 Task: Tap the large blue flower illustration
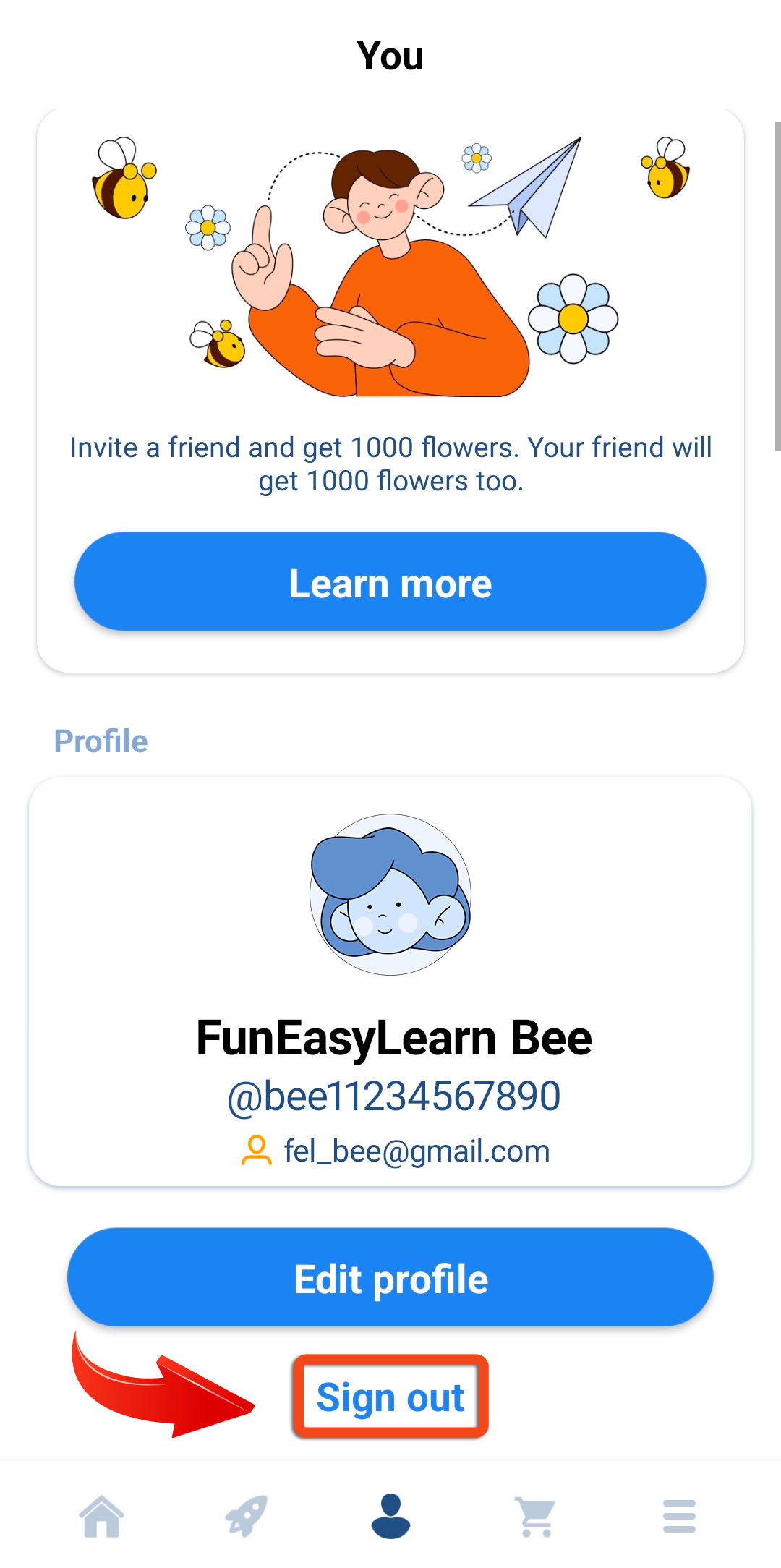click(573, 318)
